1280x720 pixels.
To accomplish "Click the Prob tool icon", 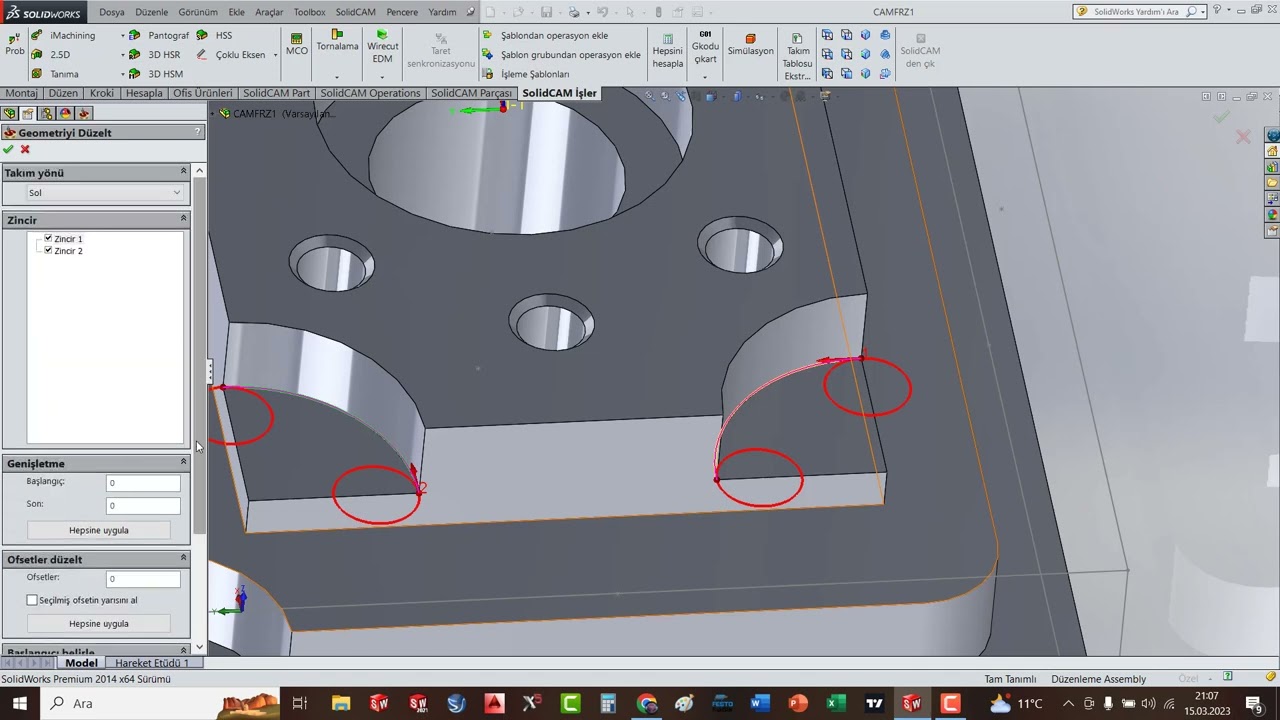I will (14, 43).
